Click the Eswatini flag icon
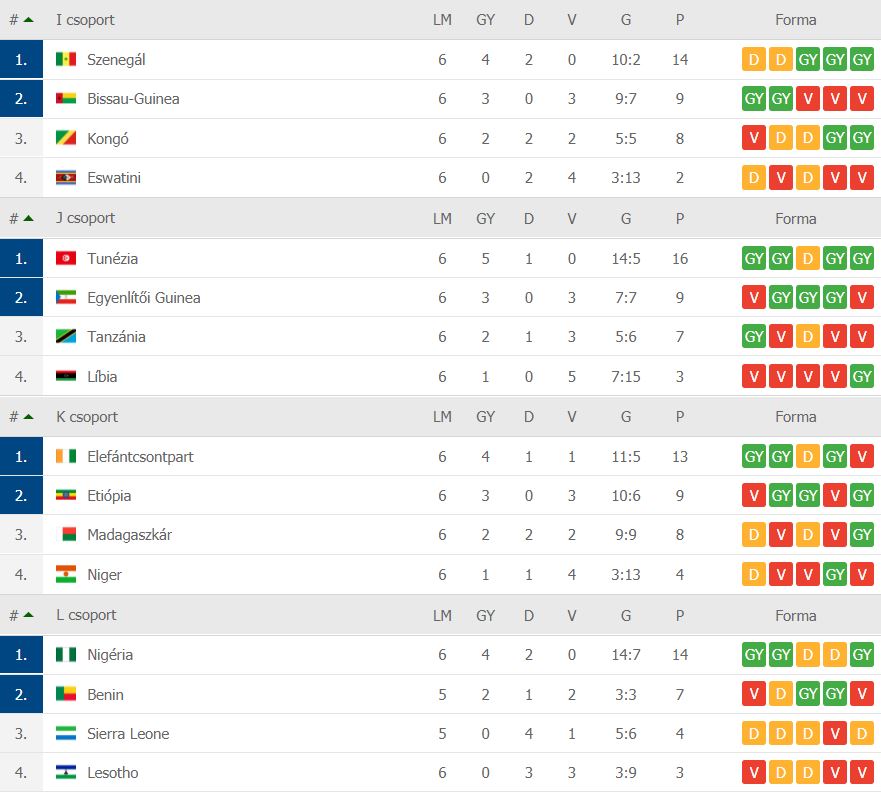 tap(66, 177)
